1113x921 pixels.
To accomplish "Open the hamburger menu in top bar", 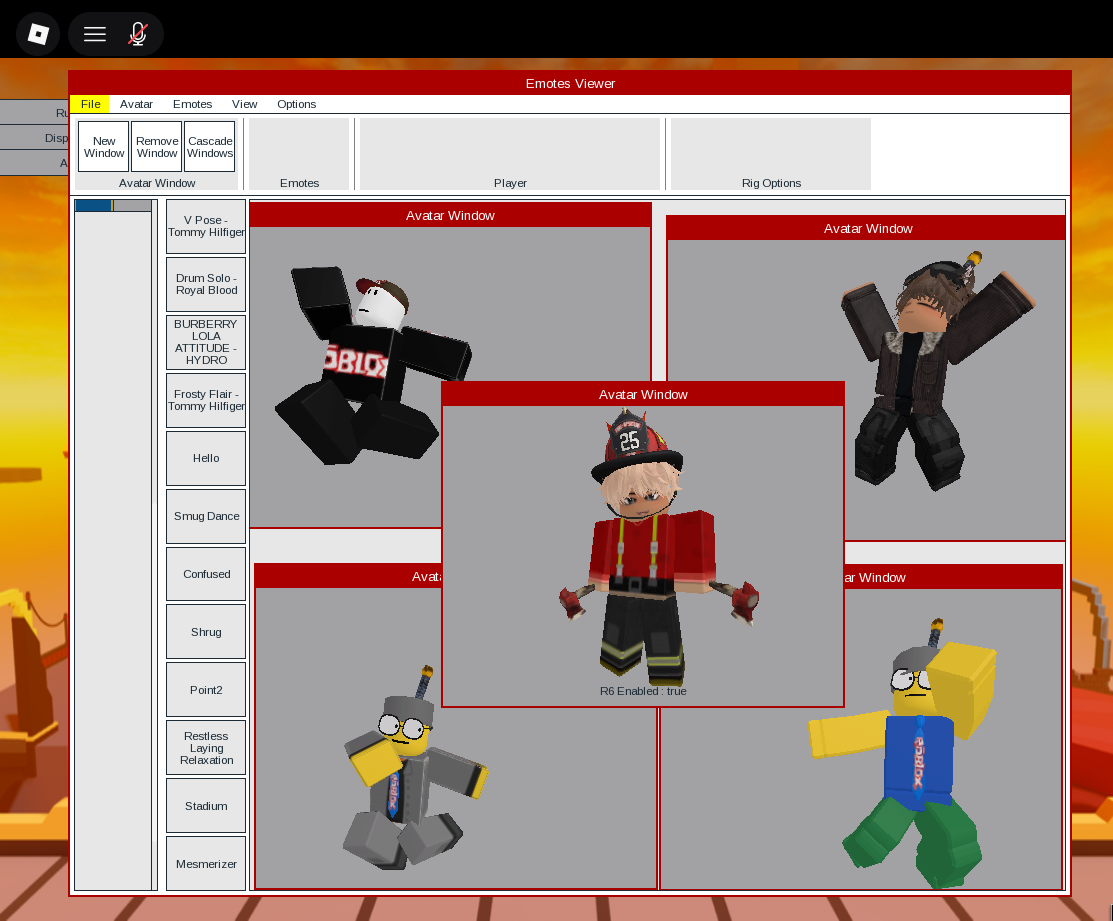I will 95,34.
